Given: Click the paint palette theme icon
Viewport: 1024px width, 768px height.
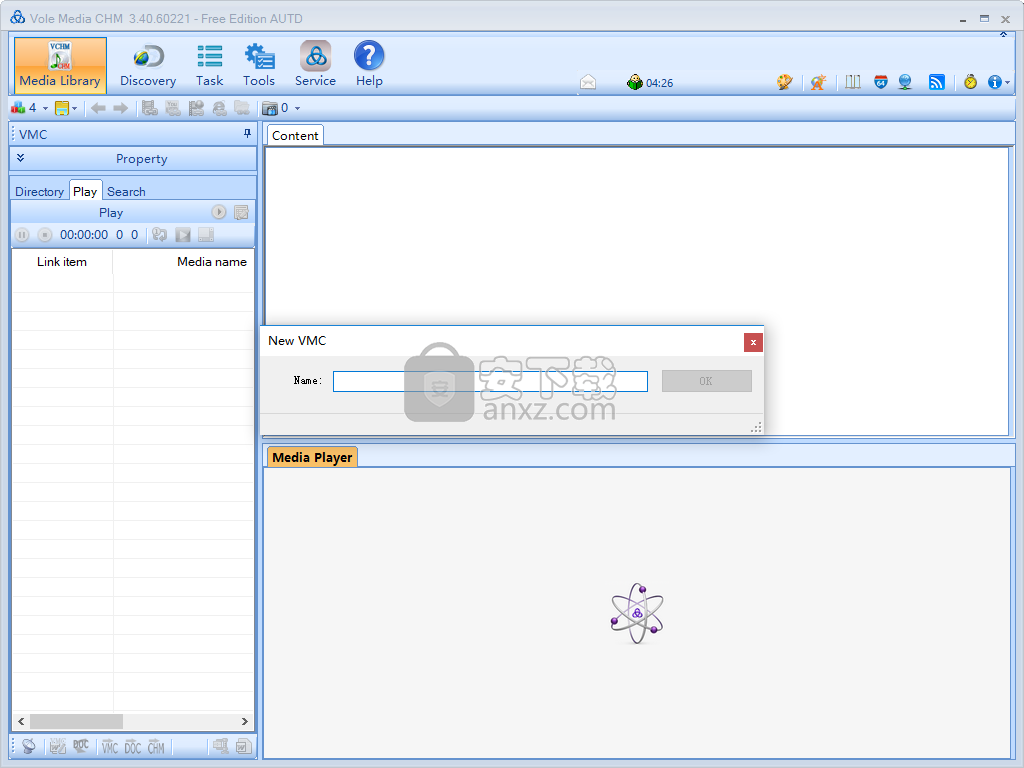Looking at the screenshot, I should point(785,83).
